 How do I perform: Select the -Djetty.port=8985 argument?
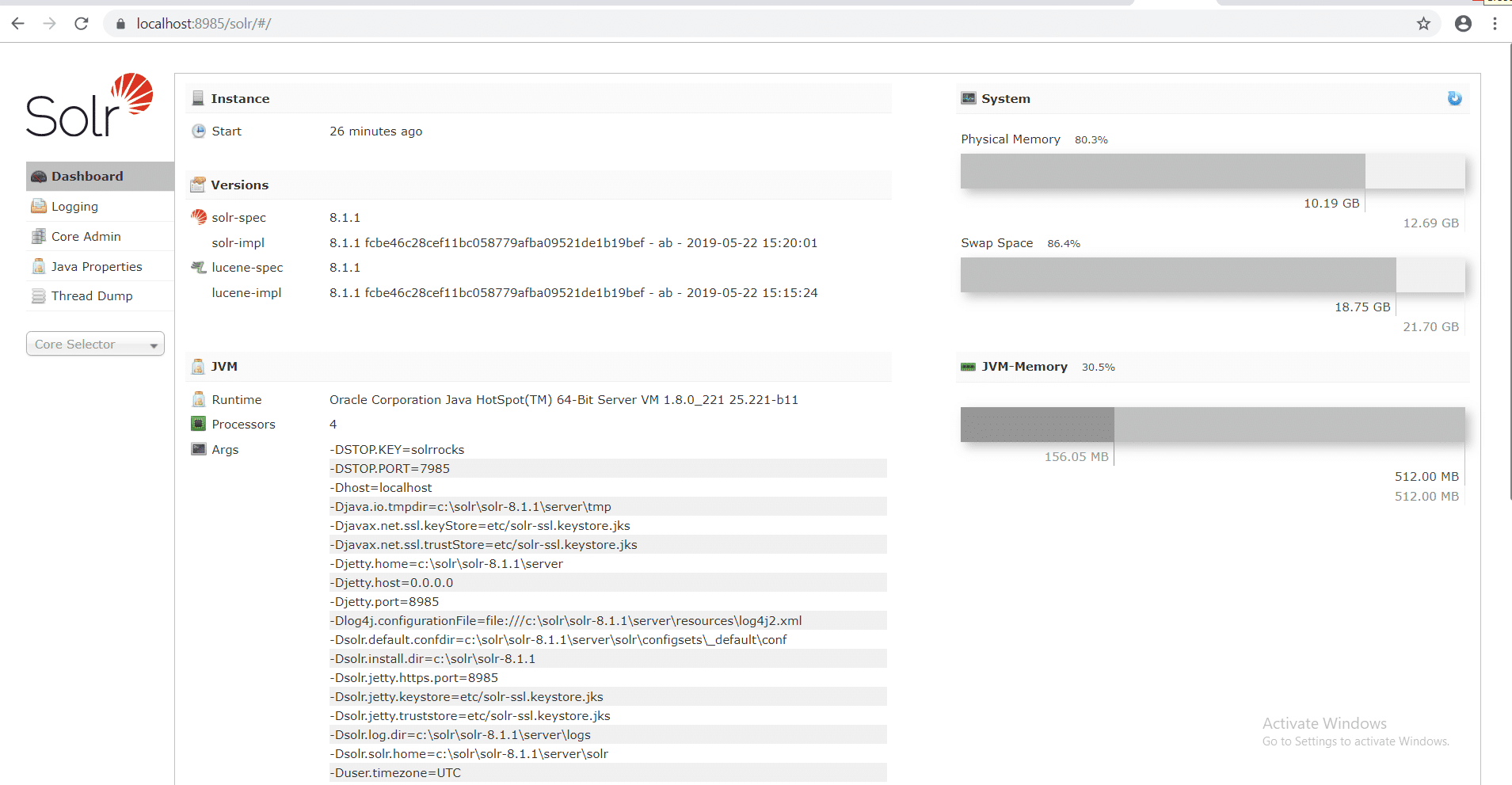tap(384, 602)
